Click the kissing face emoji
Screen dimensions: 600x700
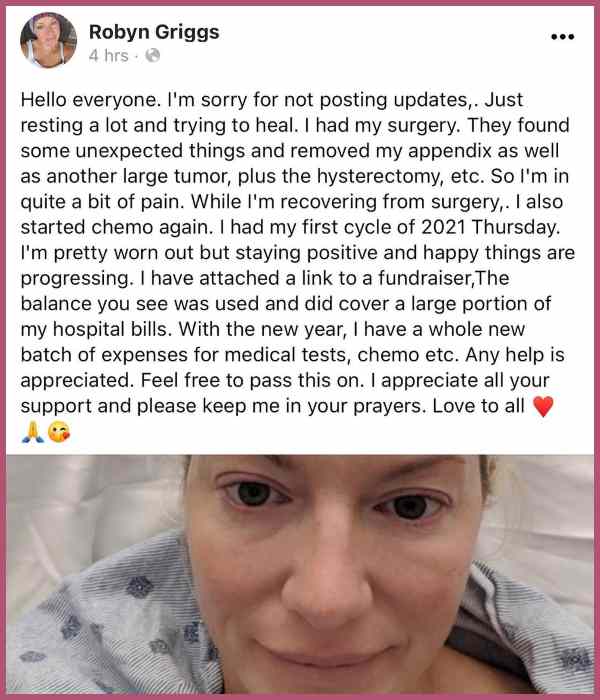coord(59,432)
